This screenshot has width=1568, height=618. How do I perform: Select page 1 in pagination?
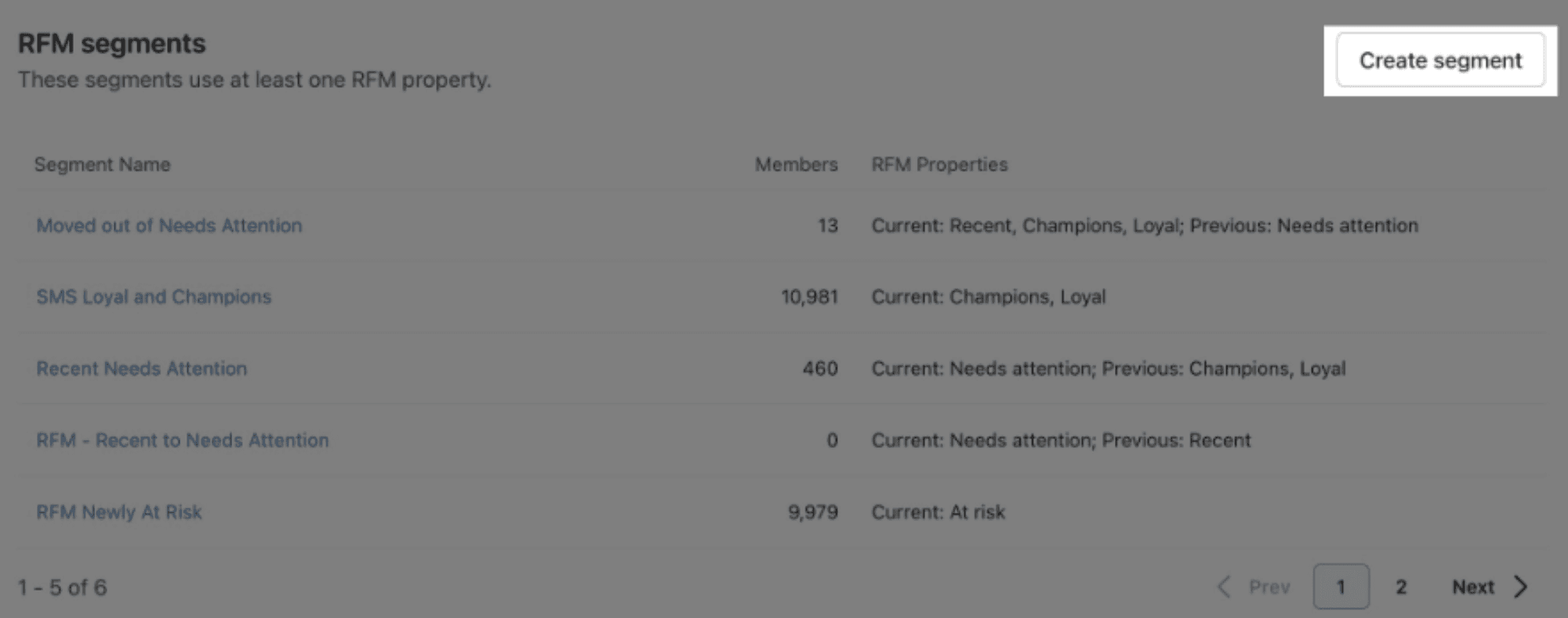point(1341,587)
